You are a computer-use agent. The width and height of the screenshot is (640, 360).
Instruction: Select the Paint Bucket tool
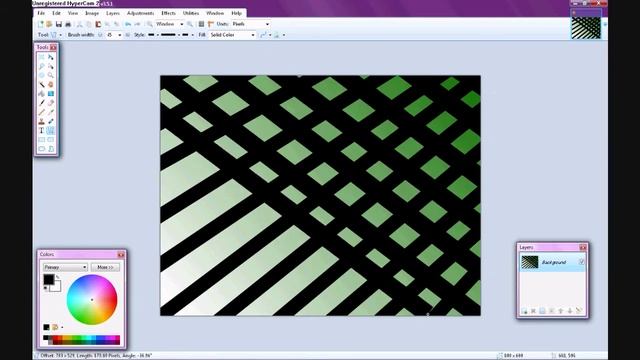(42, 93)
